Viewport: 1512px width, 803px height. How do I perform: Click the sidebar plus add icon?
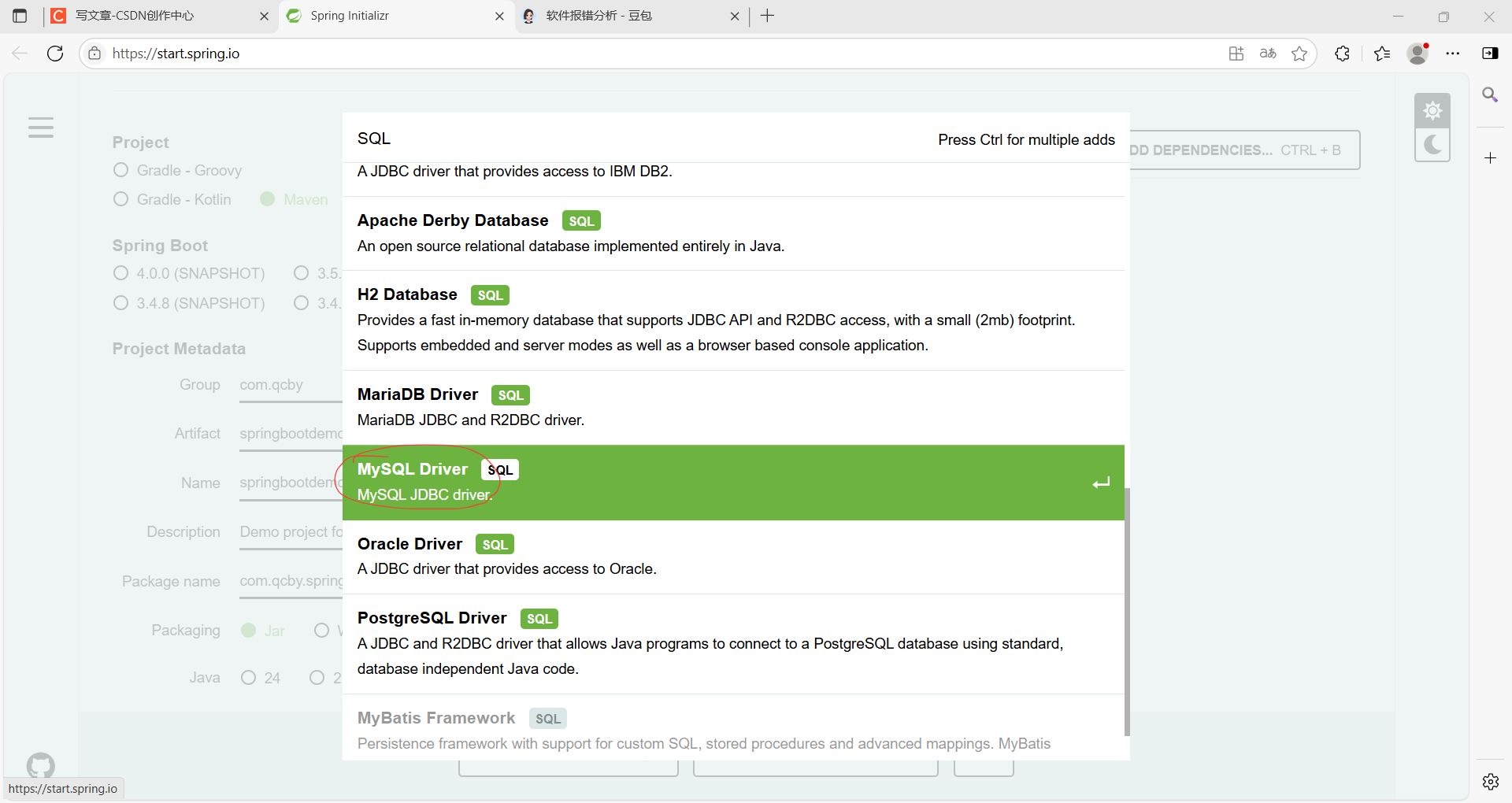tap(1490, 158)
